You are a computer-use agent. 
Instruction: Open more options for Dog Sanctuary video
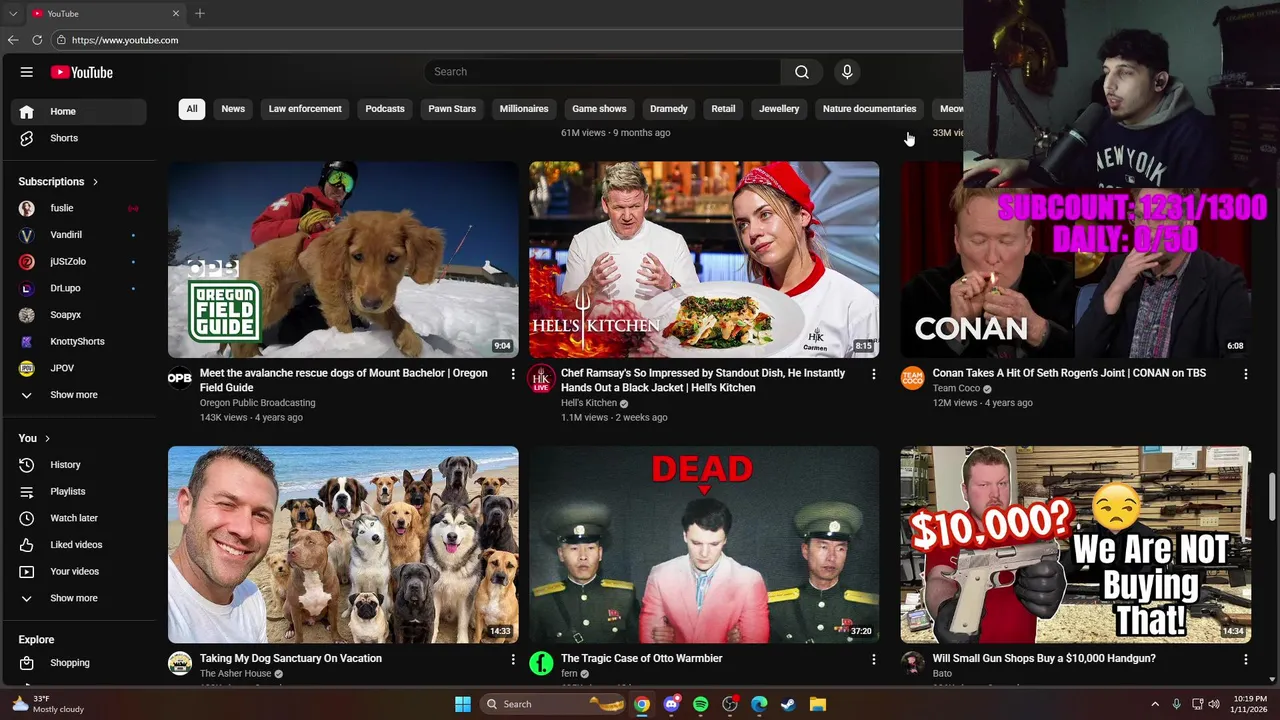[513, 660]
